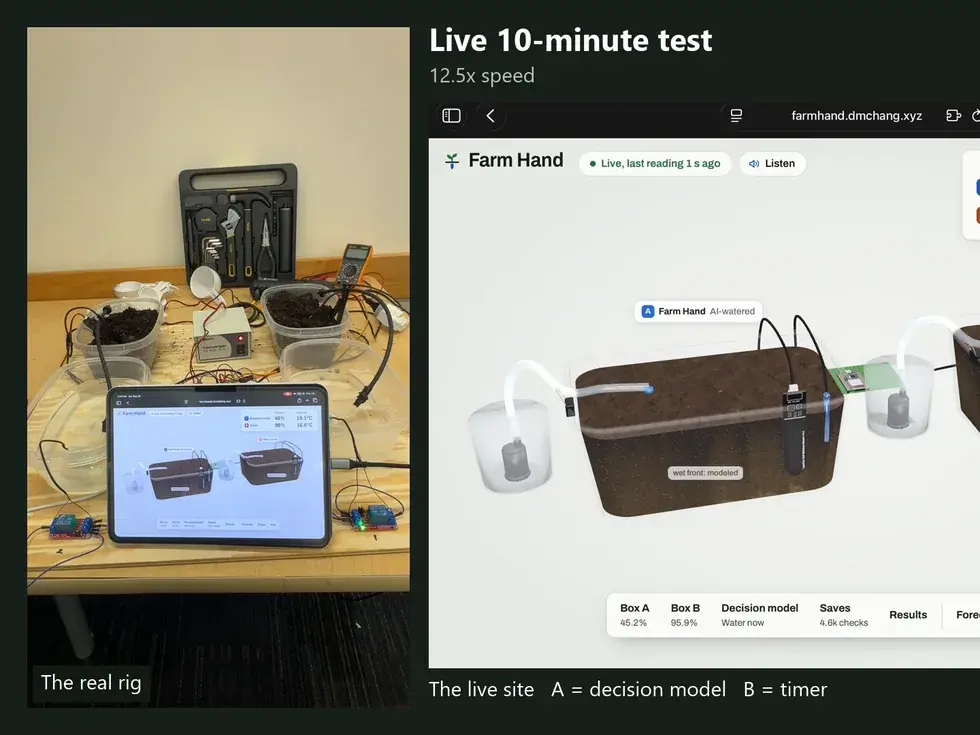Click the farmhand.dmchang.xyz address field
This screenshot has height=735, width=980.
pos(856,116)
